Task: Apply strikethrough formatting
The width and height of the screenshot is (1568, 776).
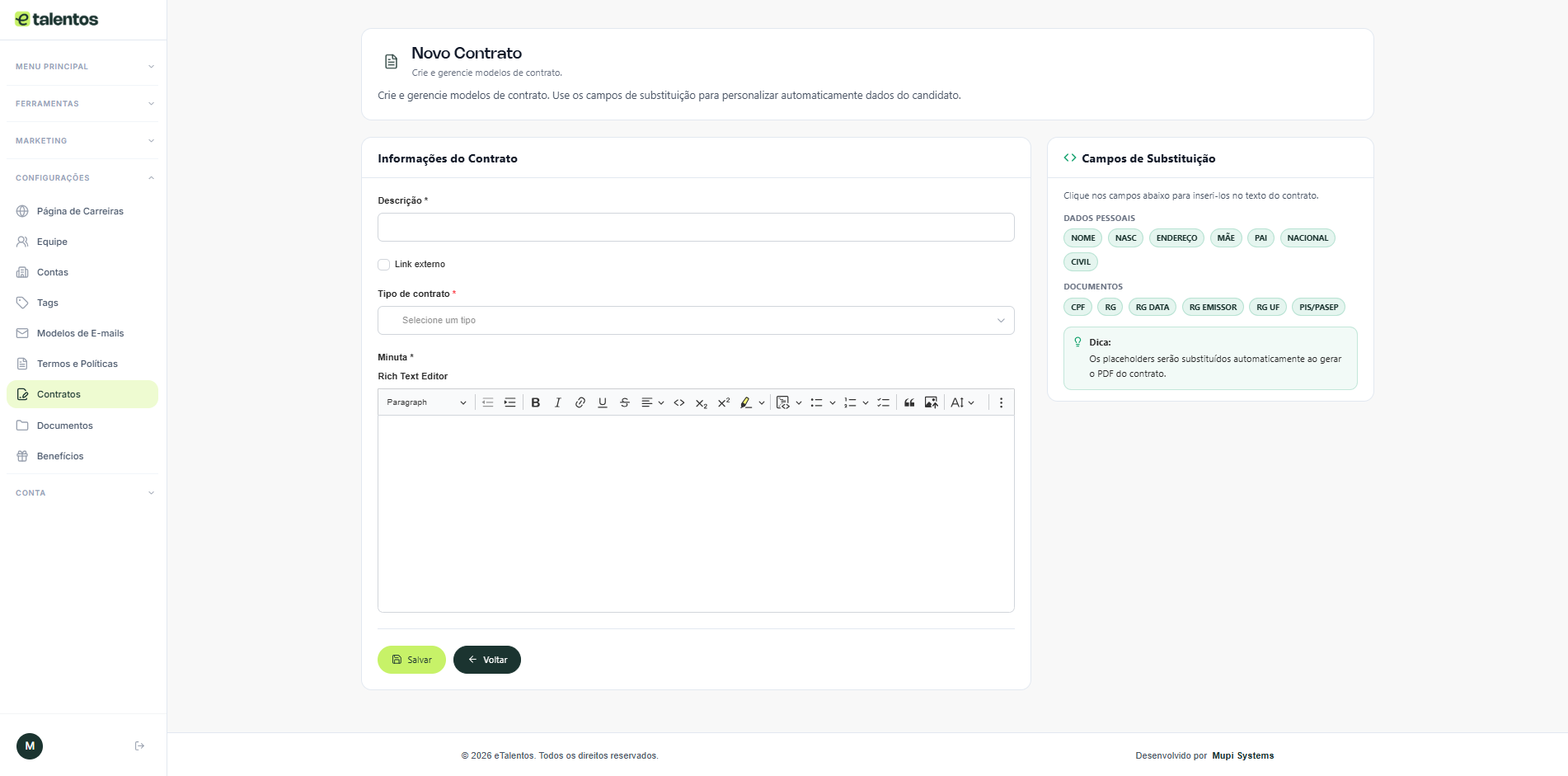Action: (625, 402)
